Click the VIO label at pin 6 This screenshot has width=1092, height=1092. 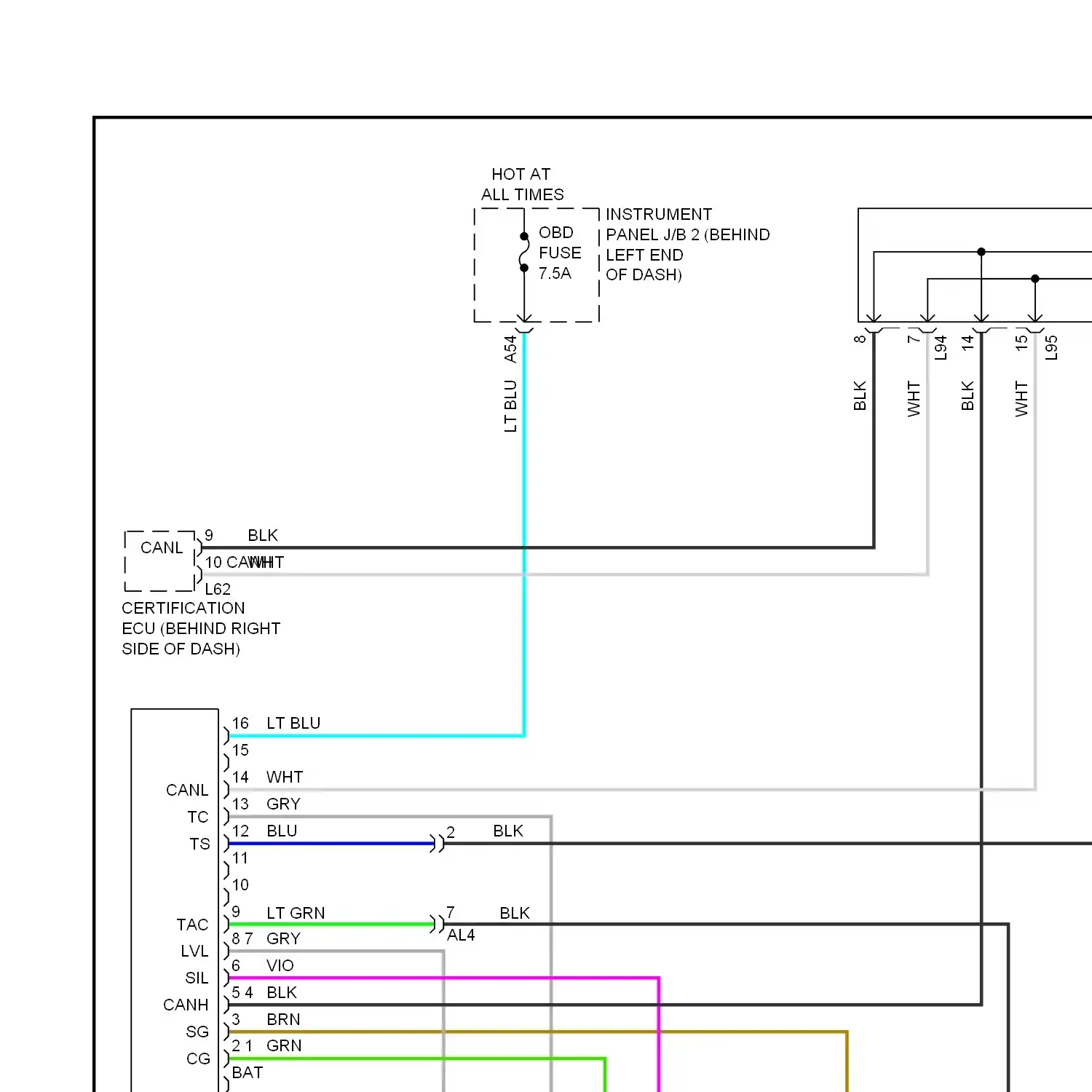[280, 965]
